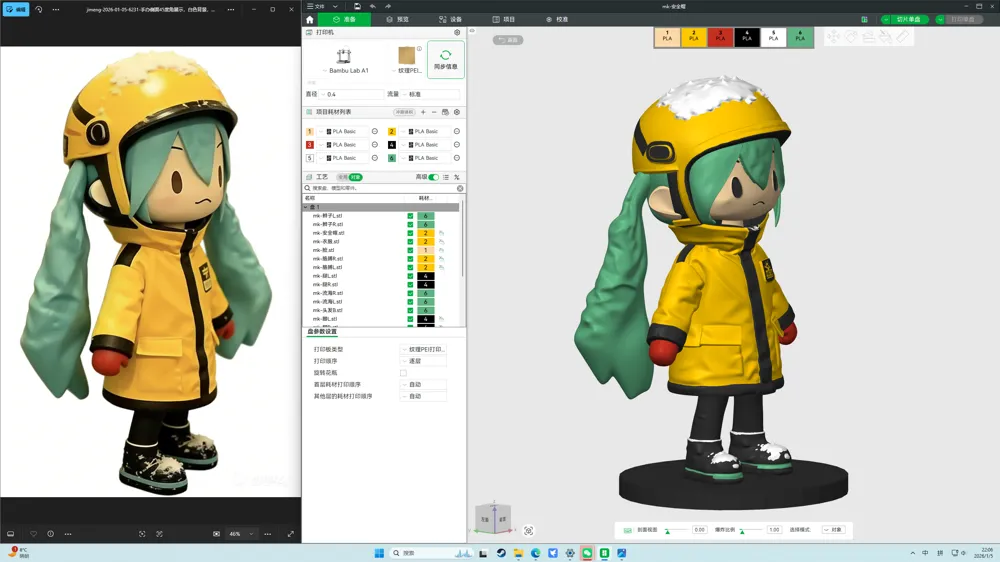
Task: Open filament 6 PLA Basic dropdown
Action: pyautogui.click(x=425, y=158)
